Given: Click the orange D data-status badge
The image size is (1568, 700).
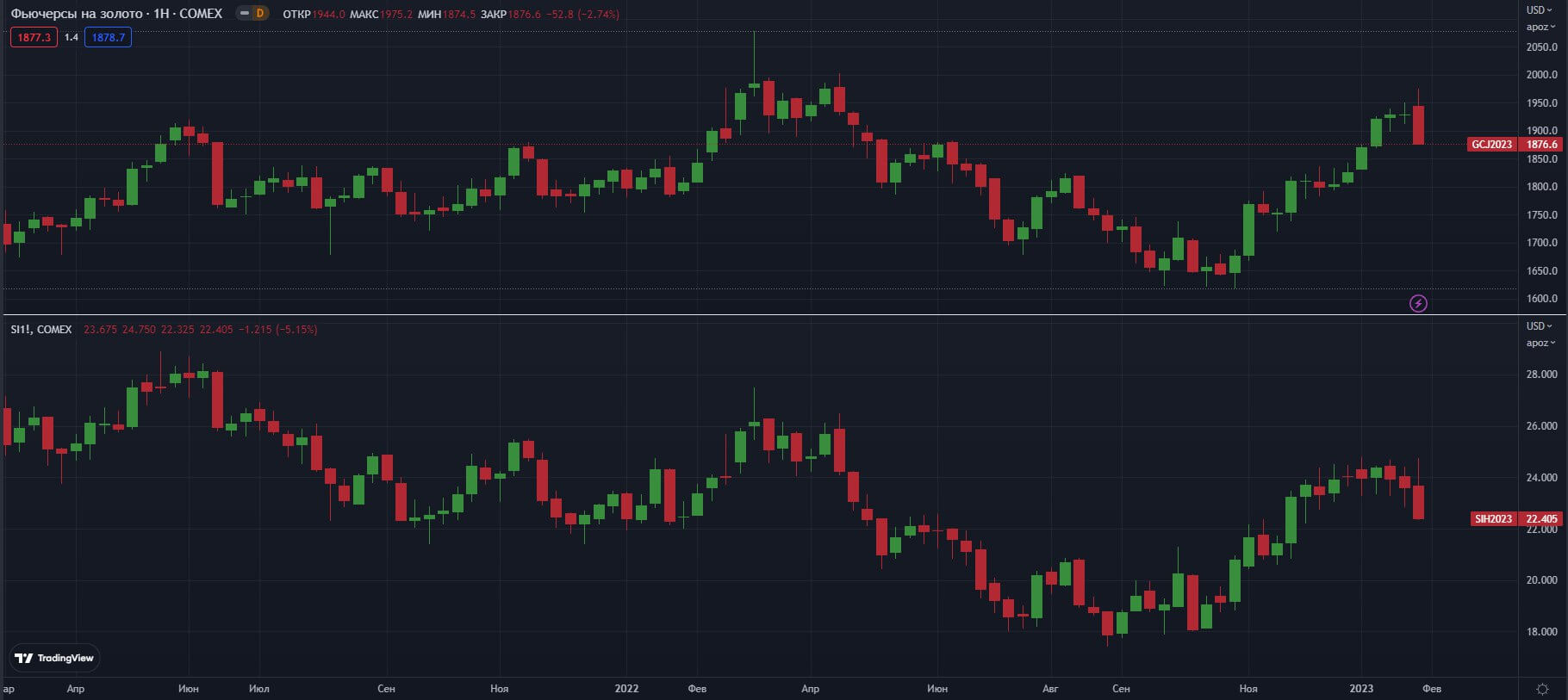Looking at the screenshot, I should click(260, 14).
